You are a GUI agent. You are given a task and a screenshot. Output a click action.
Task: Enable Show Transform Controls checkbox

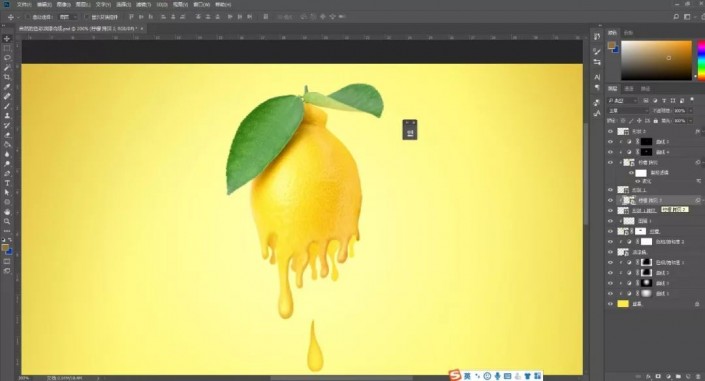(x=87, y=17)
